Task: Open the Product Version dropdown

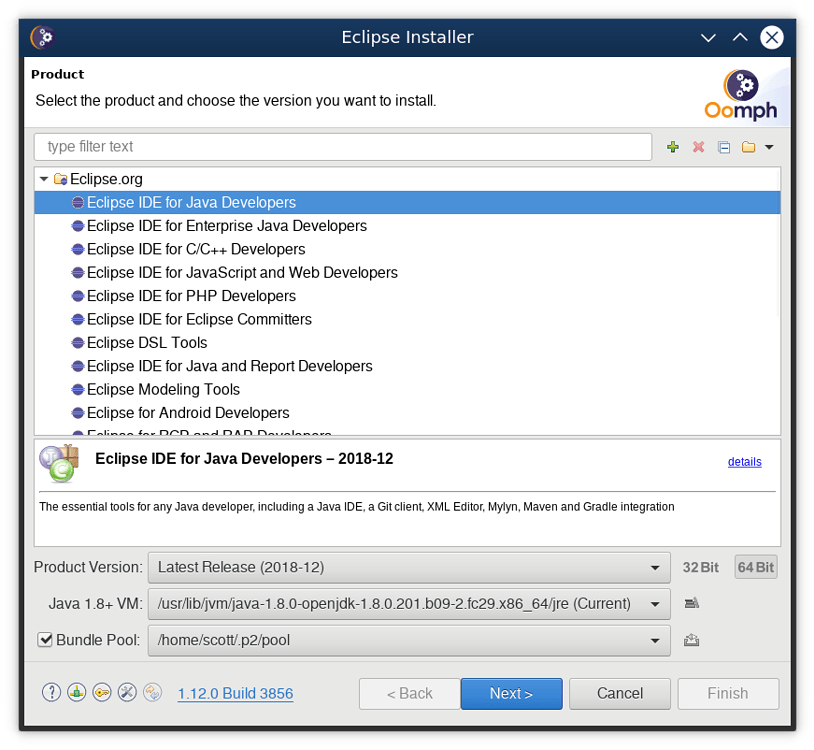Action: tap(655, 567)
